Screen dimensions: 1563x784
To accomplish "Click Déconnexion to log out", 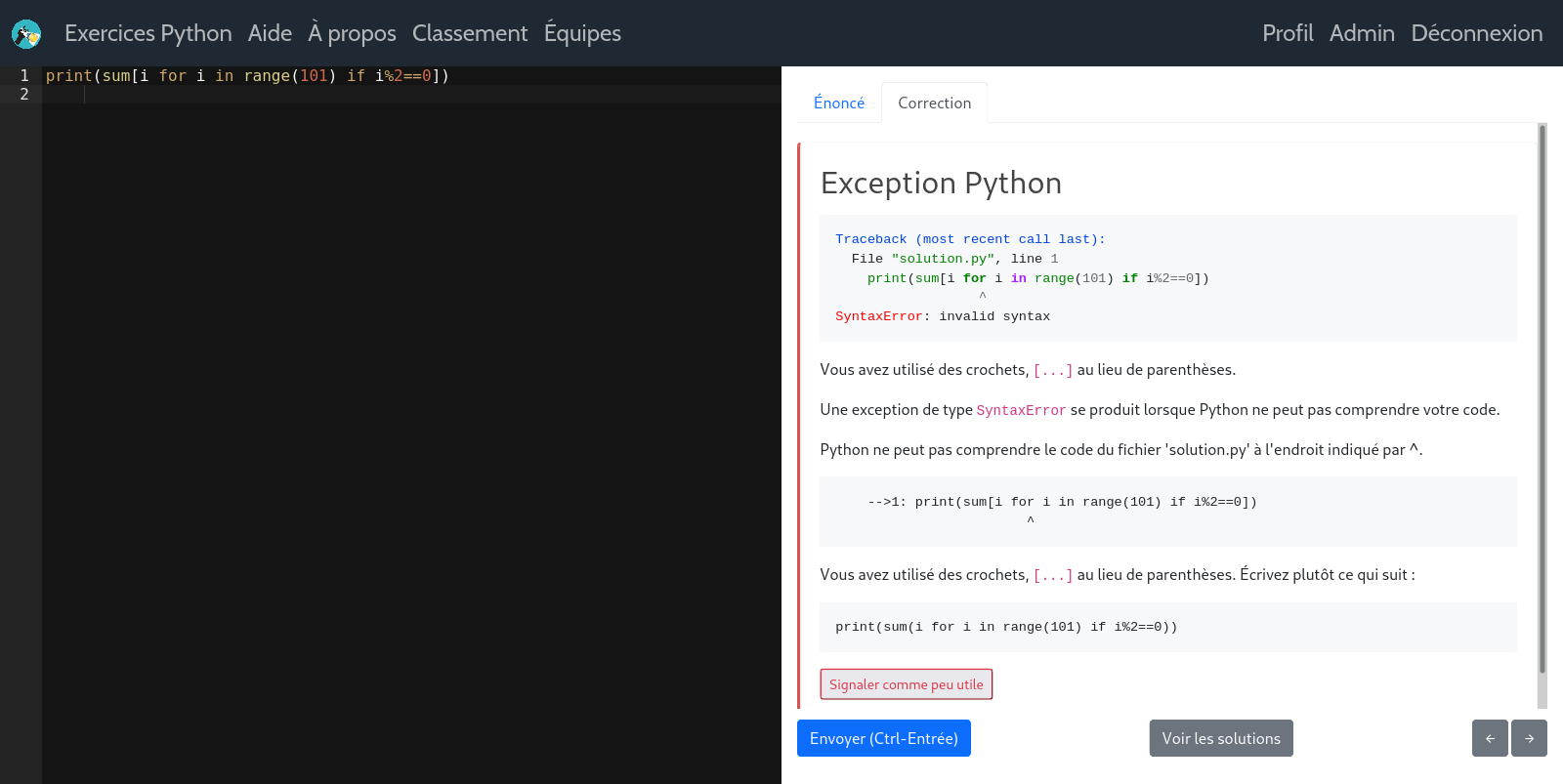I will coord(1477,33).
